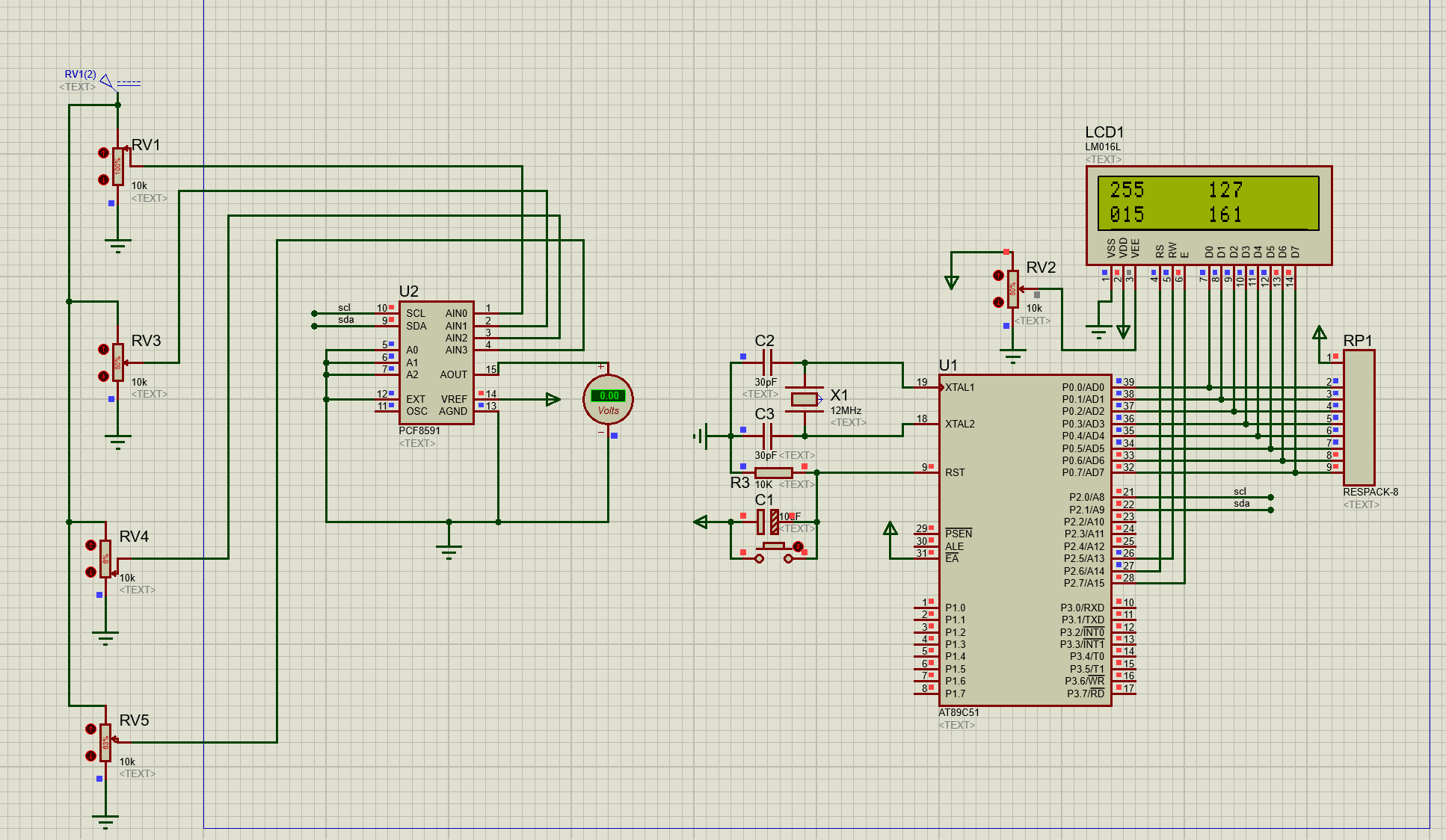Click RV5 increase arrow button
The height and width of the screenshot is (840, 1446).
click(x=90, y=729)
